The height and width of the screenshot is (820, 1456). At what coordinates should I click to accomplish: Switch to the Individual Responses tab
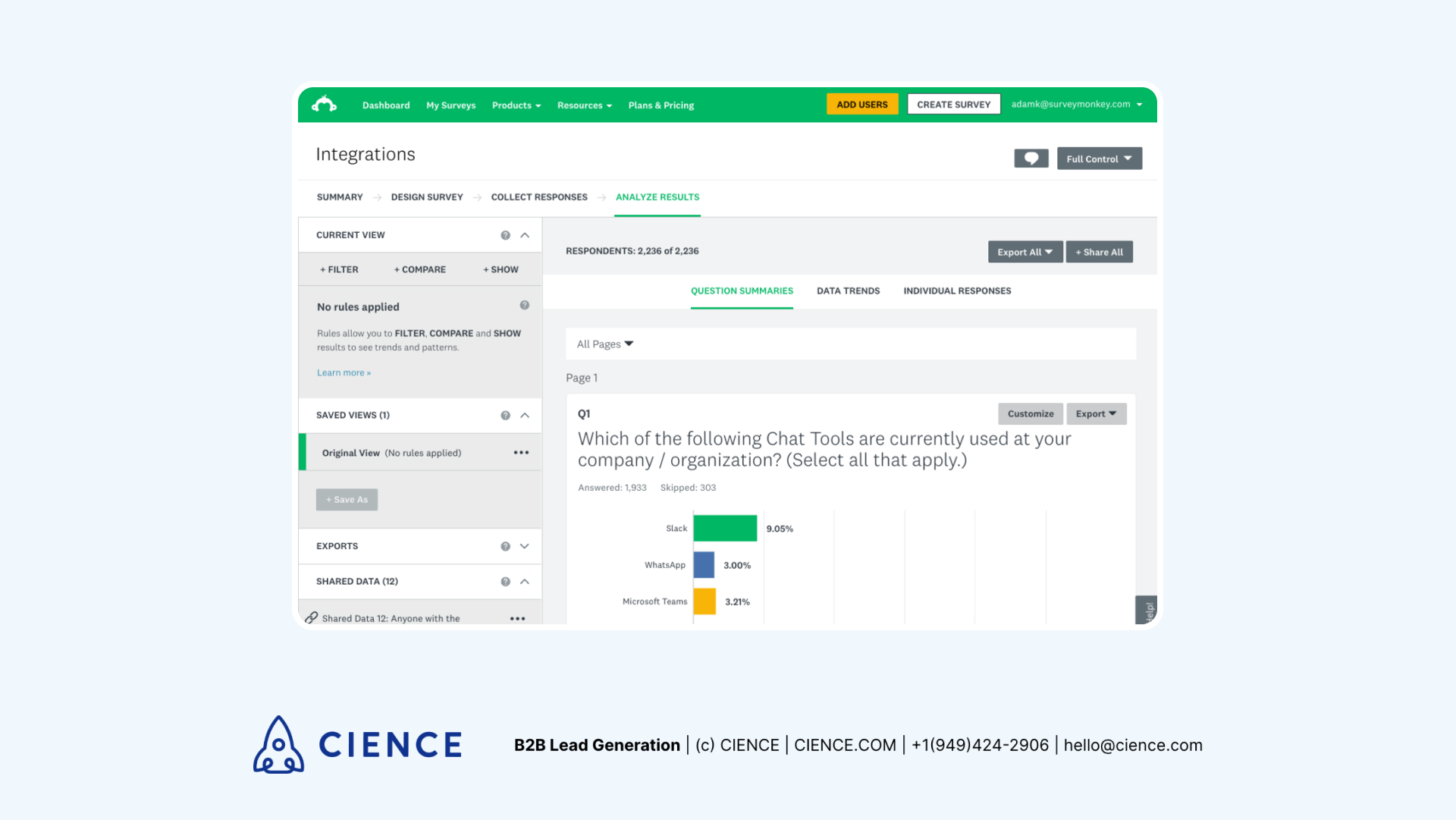[x=957, y=291]
